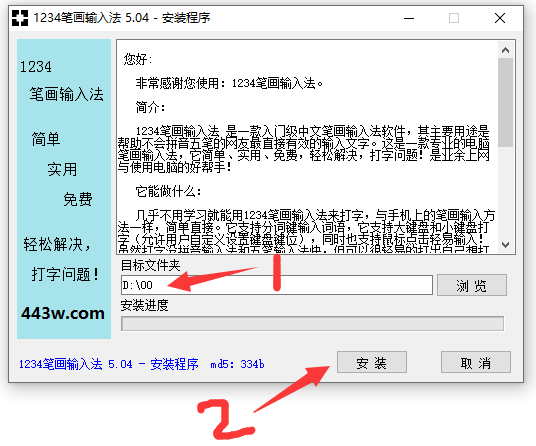
Task: Cancel setup with the 取消 button
Action: coord(475,362)
